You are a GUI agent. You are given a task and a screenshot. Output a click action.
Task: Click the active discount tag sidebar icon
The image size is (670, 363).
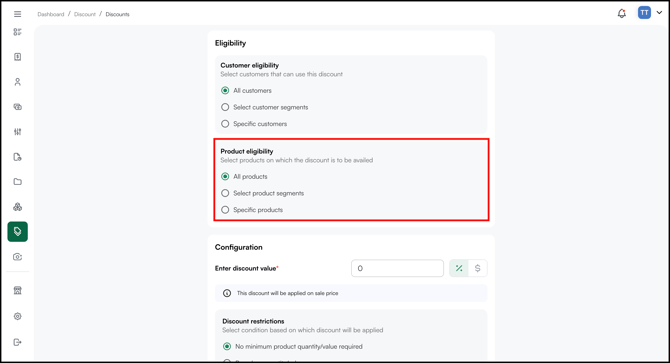[x=18, y=231]
